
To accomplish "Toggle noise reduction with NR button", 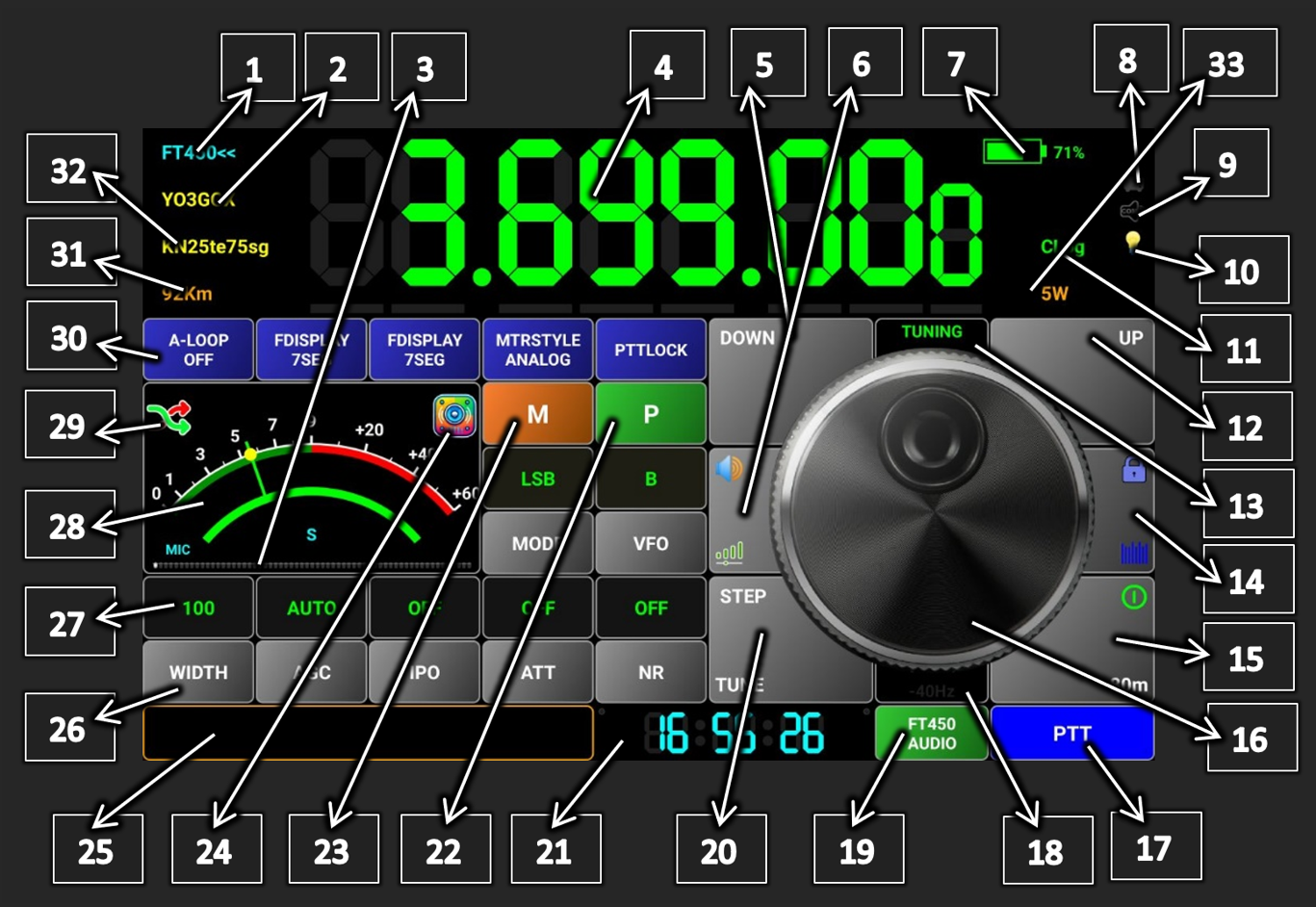I will click(x=651, y=672).
